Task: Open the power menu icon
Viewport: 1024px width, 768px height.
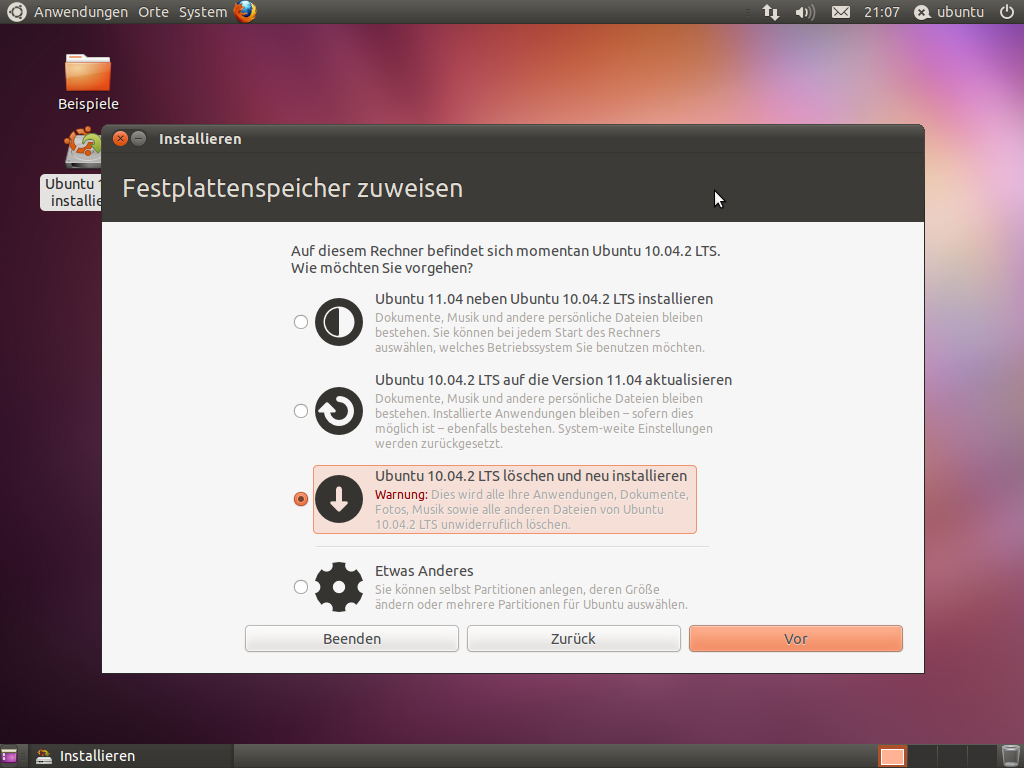Action: point(1009,12)
